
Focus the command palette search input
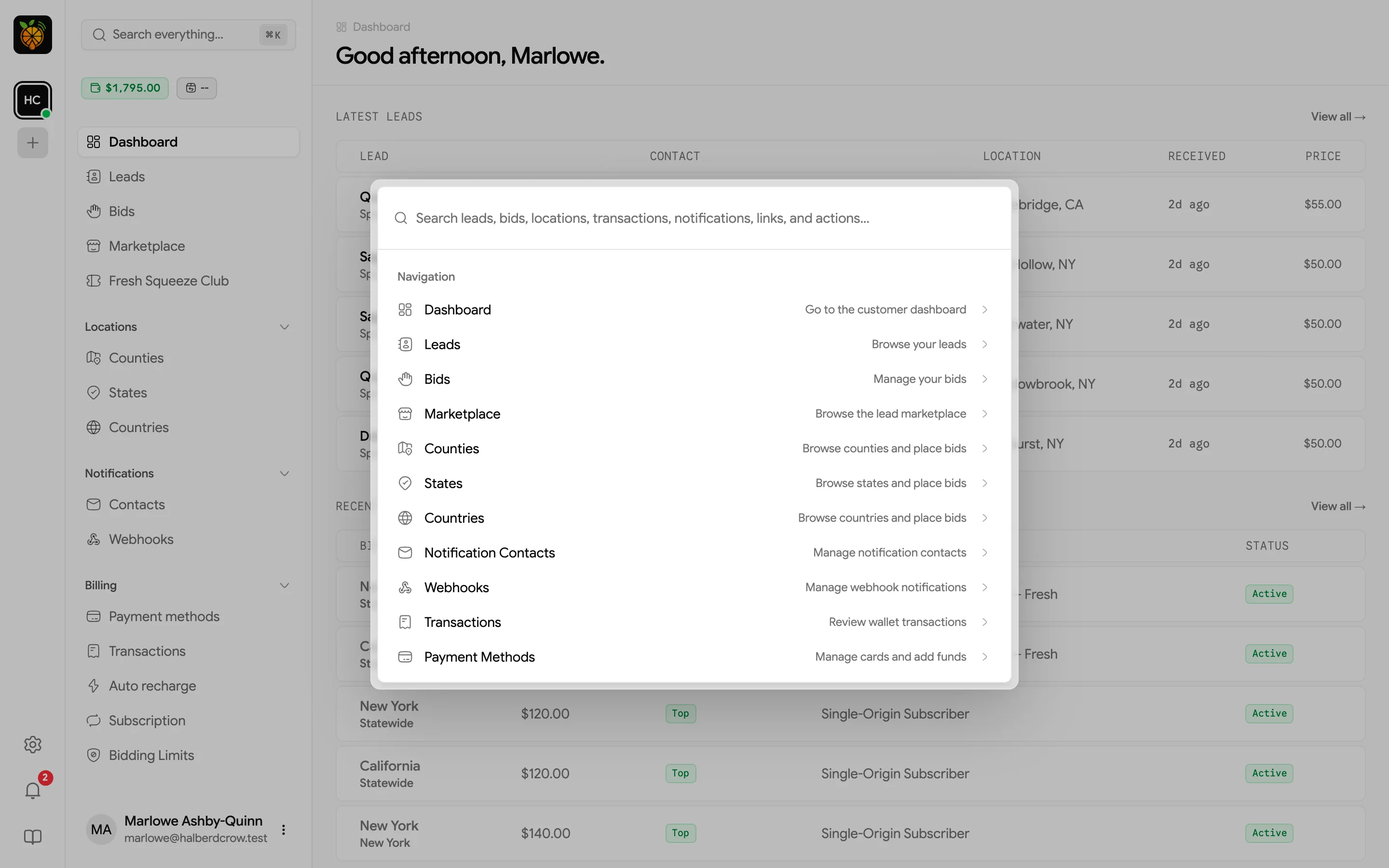click(694, 218)
